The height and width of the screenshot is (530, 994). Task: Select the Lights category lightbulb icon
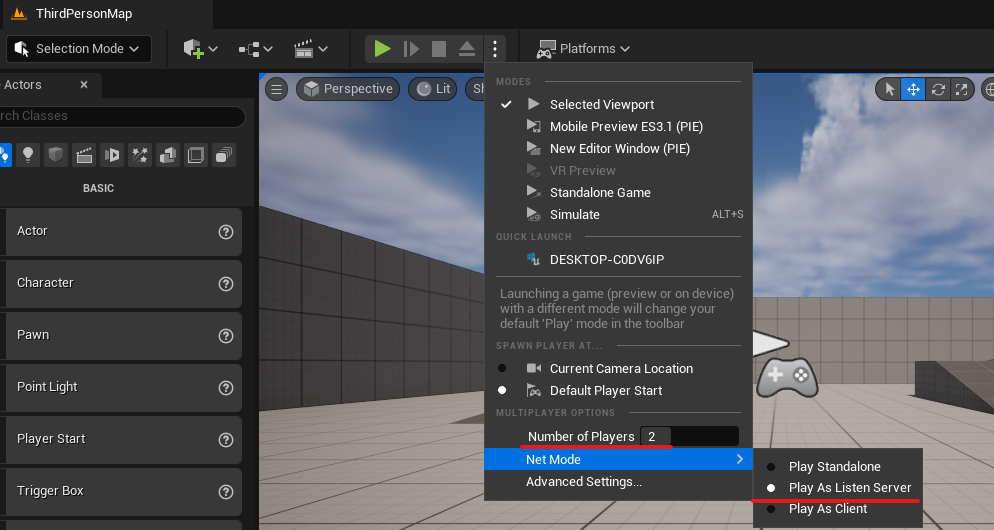click(28, 155)
